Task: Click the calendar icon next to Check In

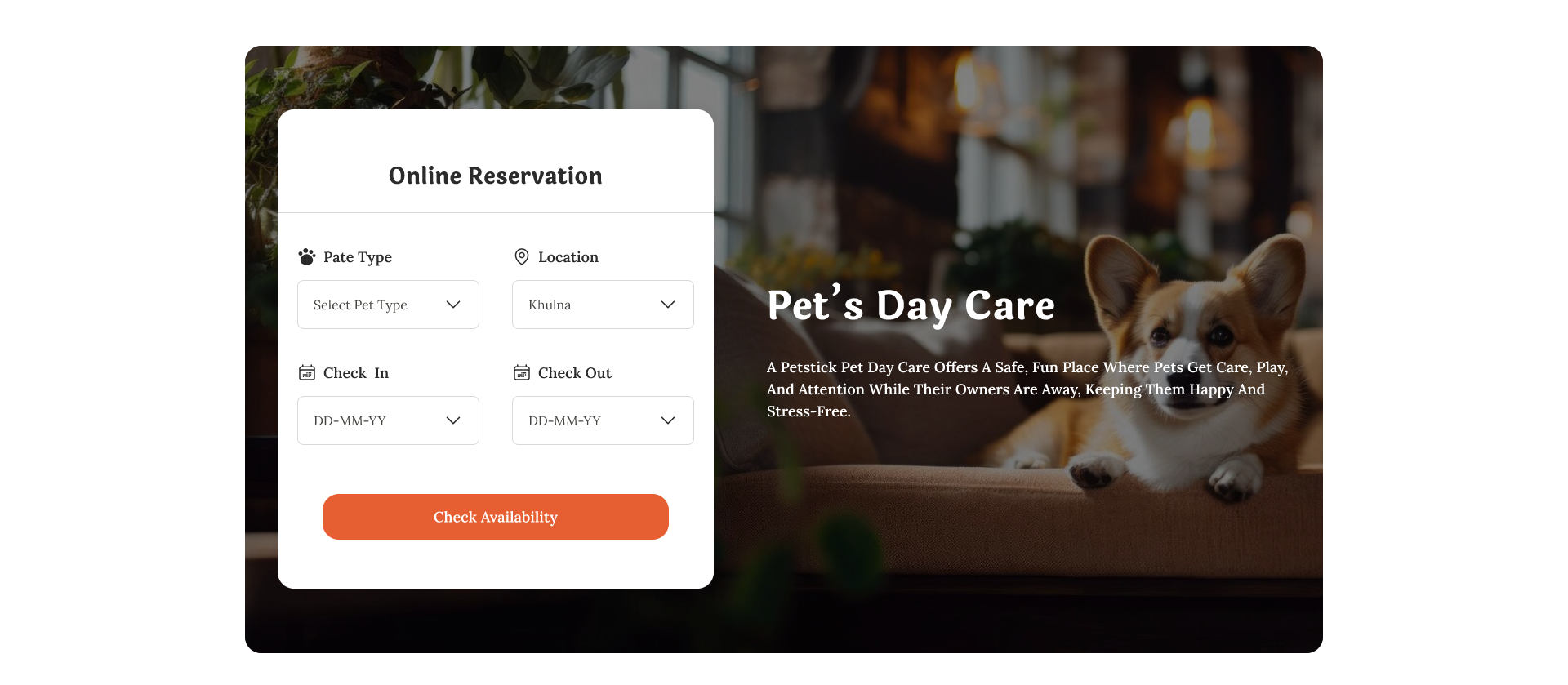Action: click(307, 372)
